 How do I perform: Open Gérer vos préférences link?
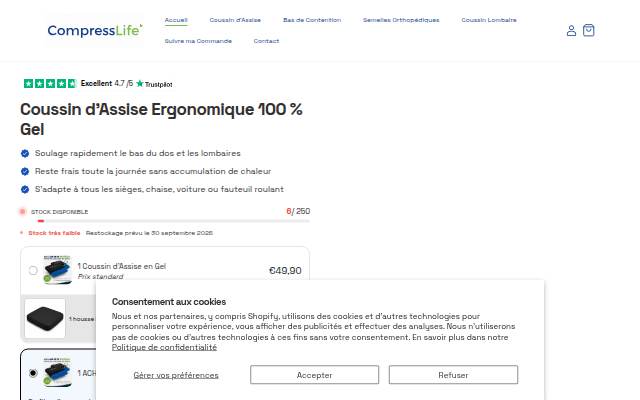(176, 375)
